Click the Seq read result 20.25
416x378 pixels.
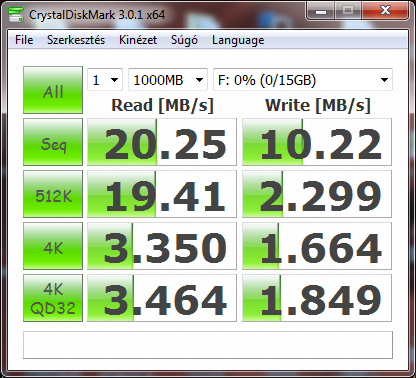coord(162,142)
